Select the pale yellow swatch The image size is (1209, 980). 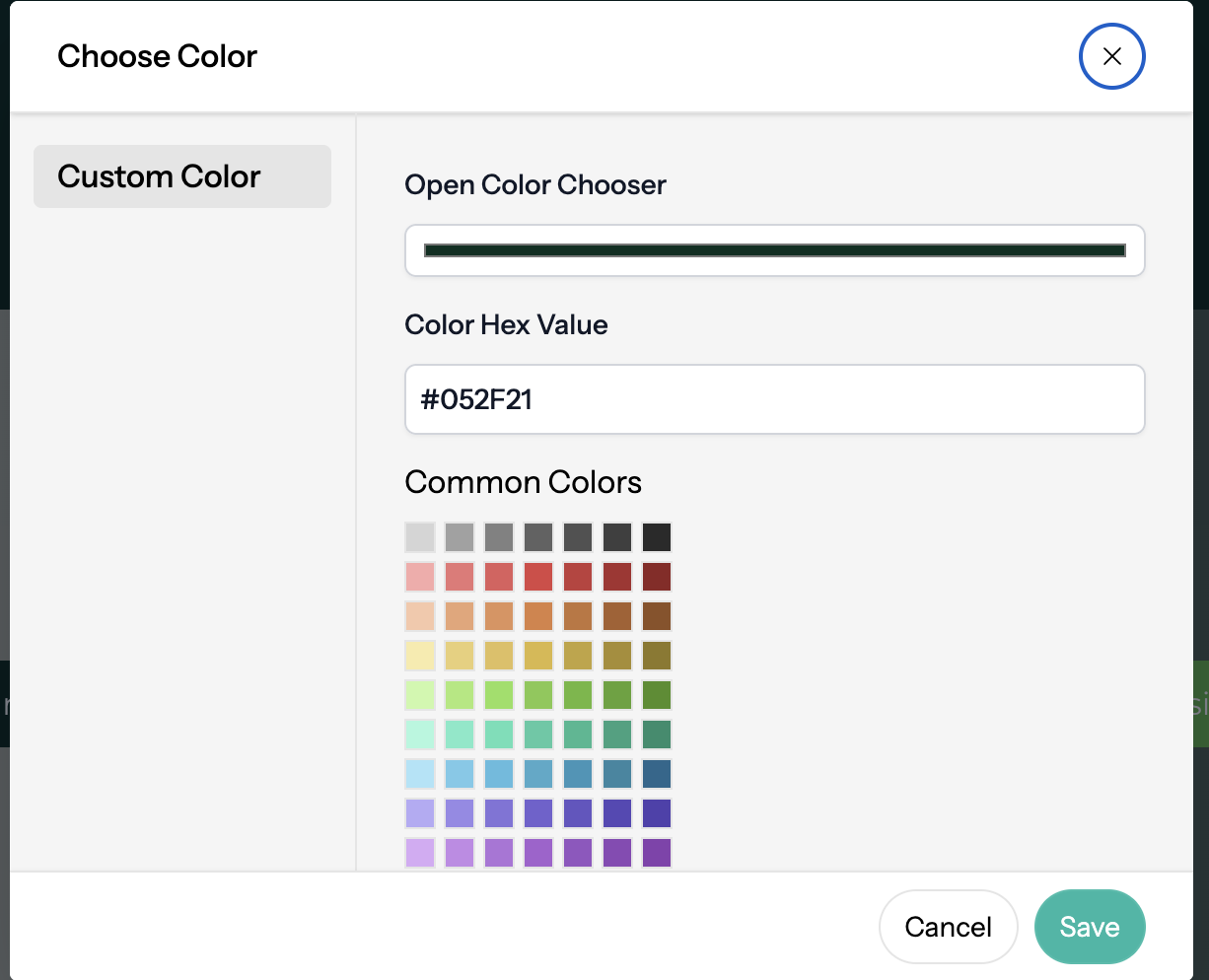pyautogui.click(x=419, y=655)
